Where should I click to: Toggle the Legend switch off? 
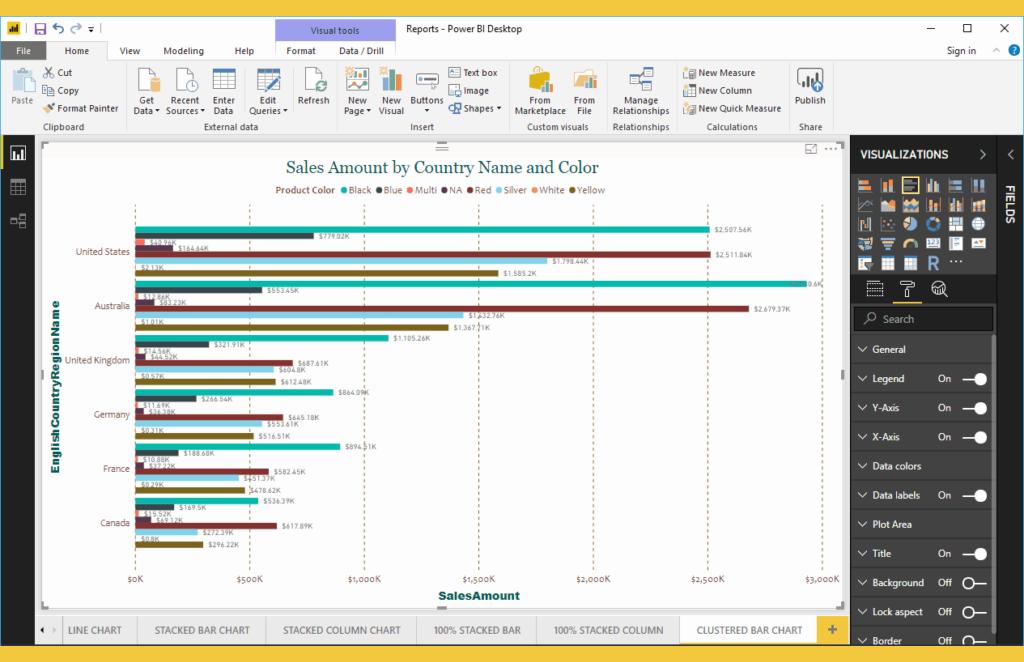[x=977, y=378]
